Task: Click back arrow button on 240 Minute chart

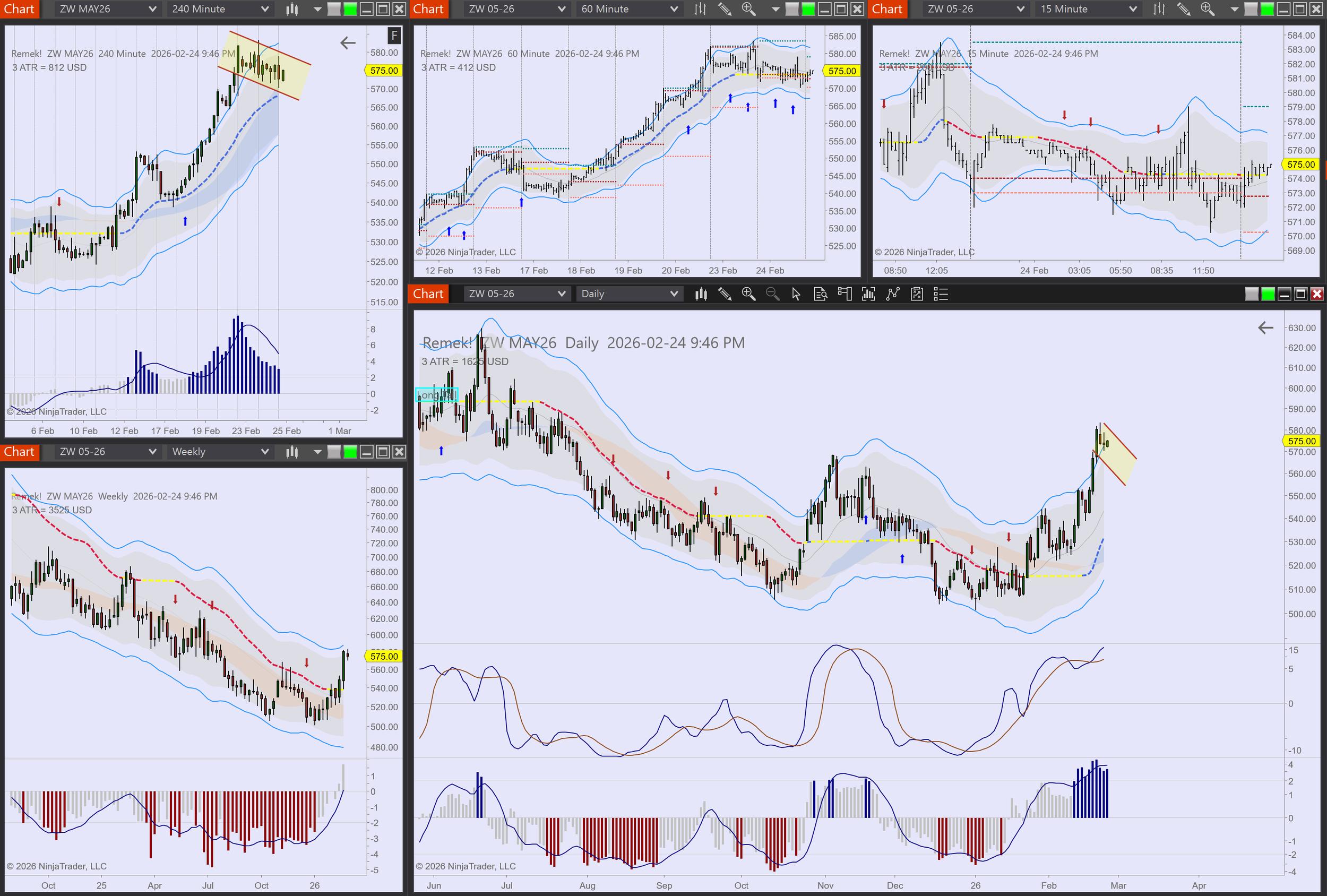Action: point(348,43)
